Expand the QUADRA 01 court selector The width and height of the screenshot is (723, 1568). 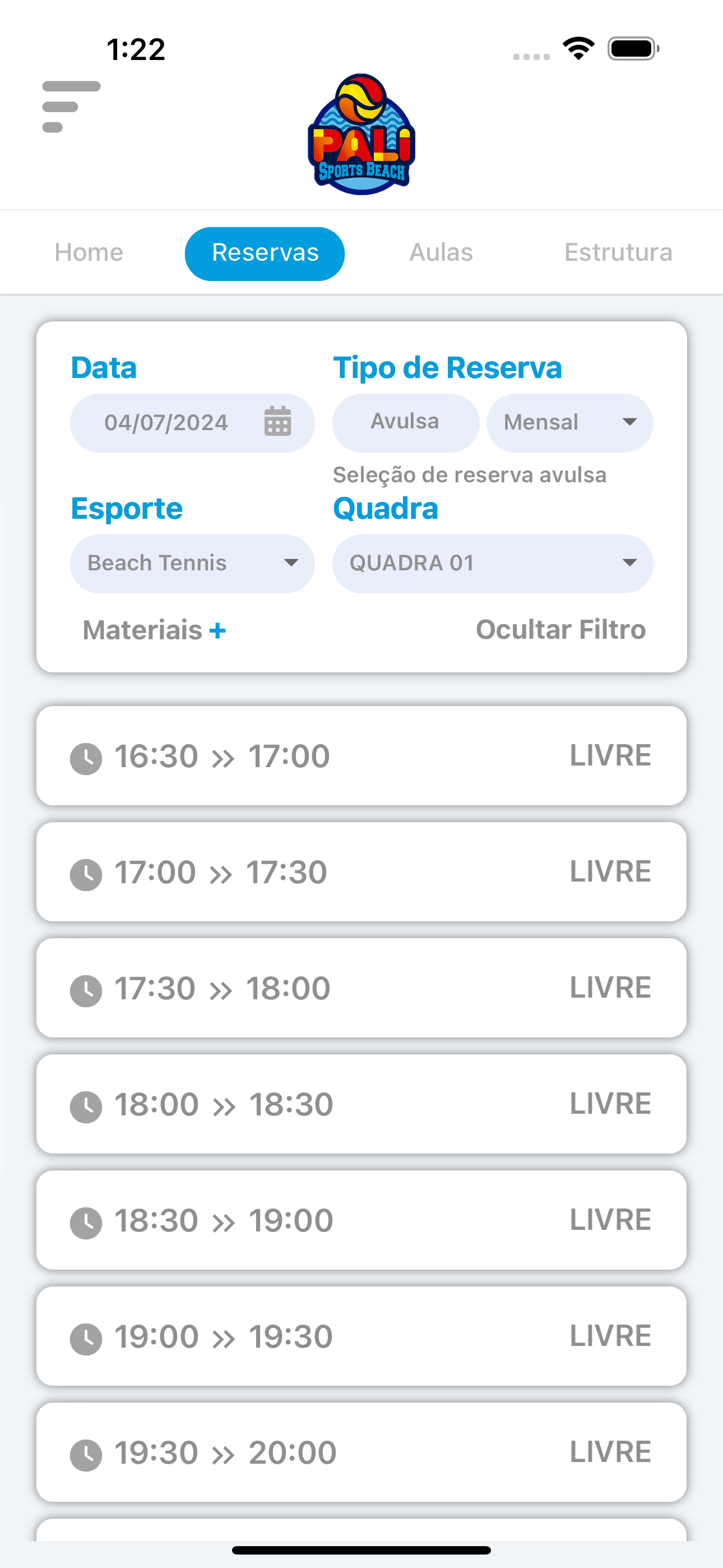coord(493,564)
